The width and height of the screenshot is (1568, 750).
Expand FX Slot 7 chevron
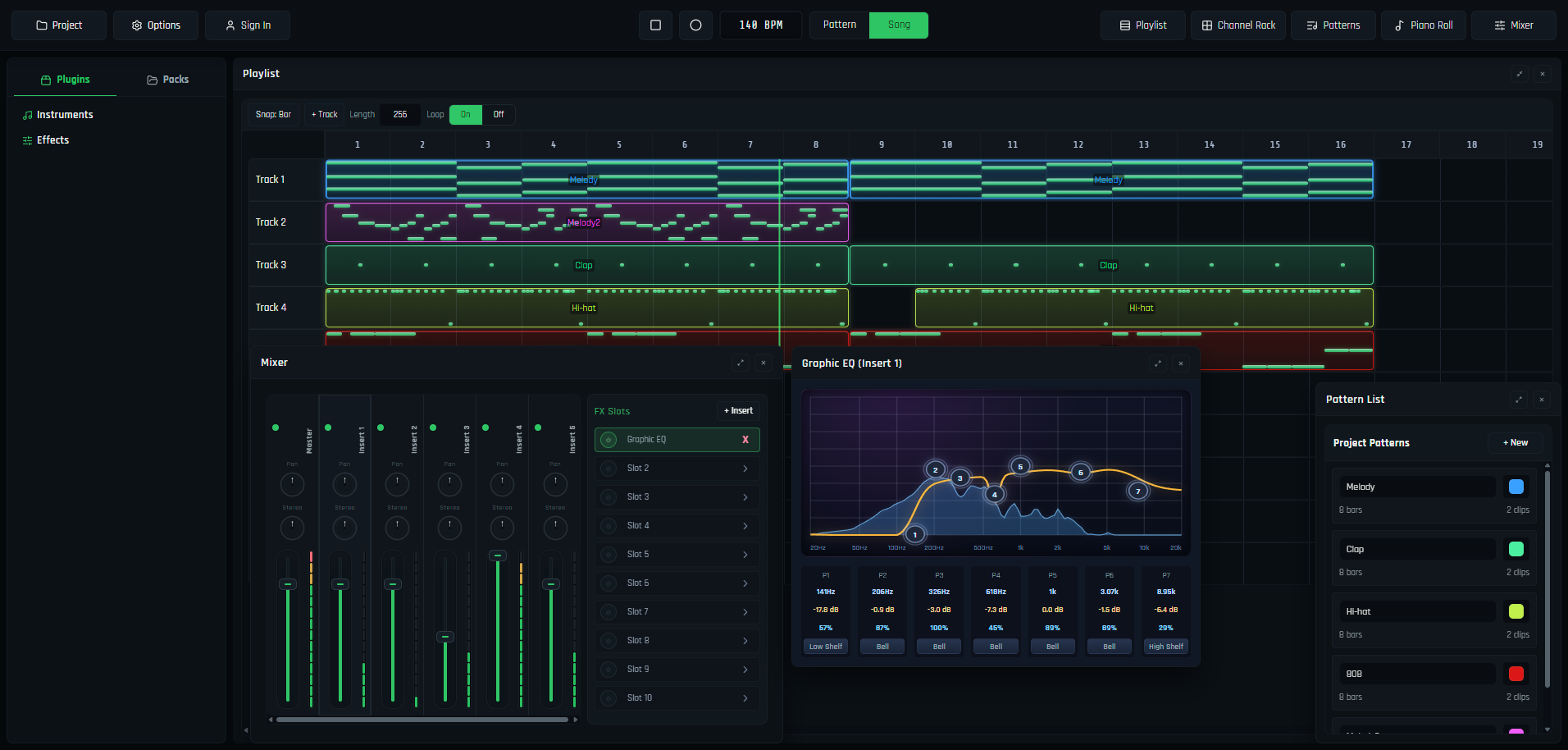[745, 612]
